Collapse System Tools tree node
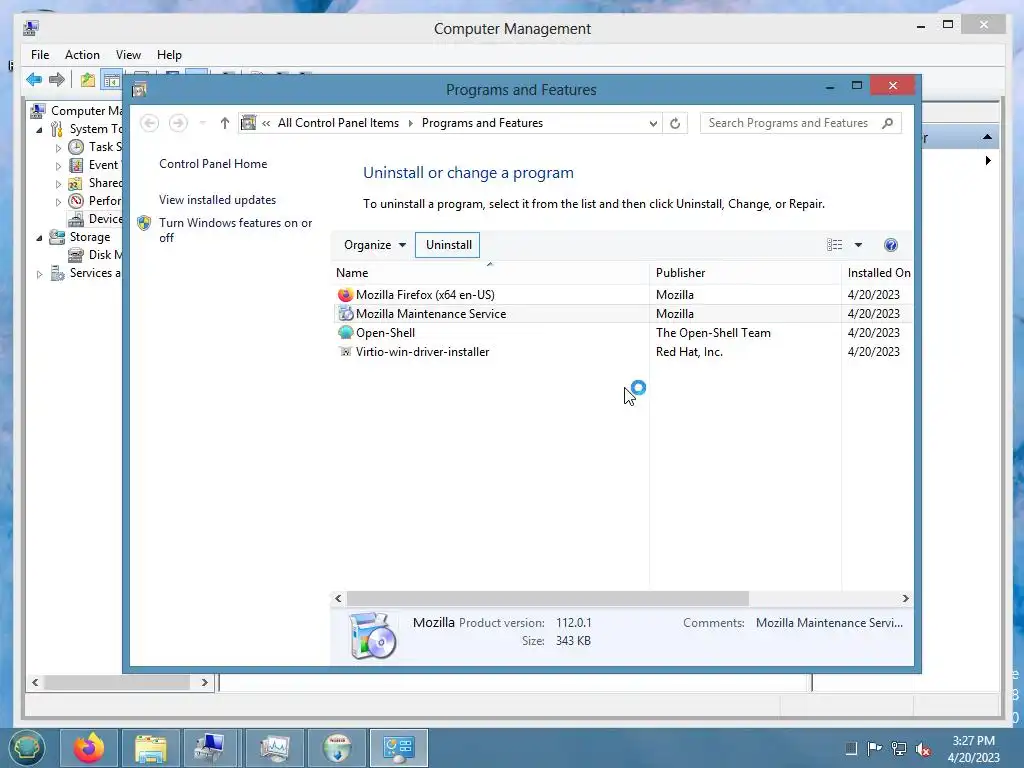The width and height of the screenshot is (1024, 768). click(39, 130)
